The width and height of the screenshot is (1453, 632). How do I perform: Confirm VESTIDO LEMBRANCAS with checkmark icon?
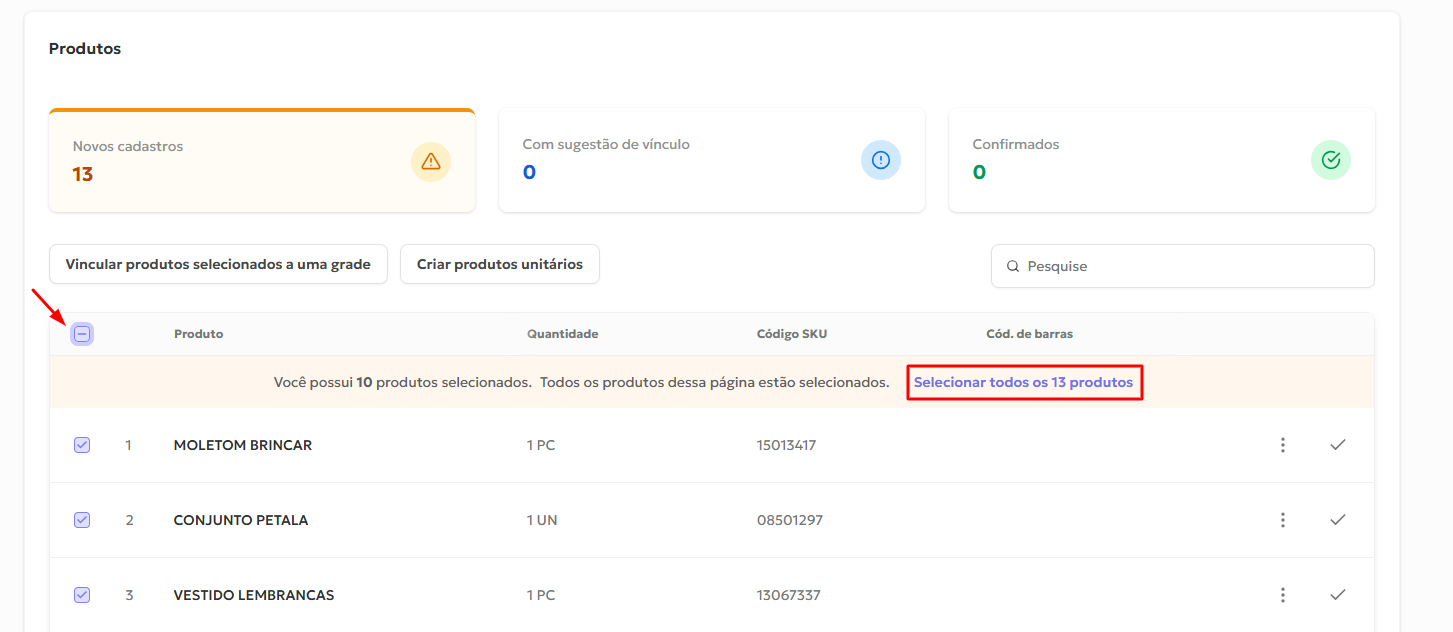[1337, 595]
